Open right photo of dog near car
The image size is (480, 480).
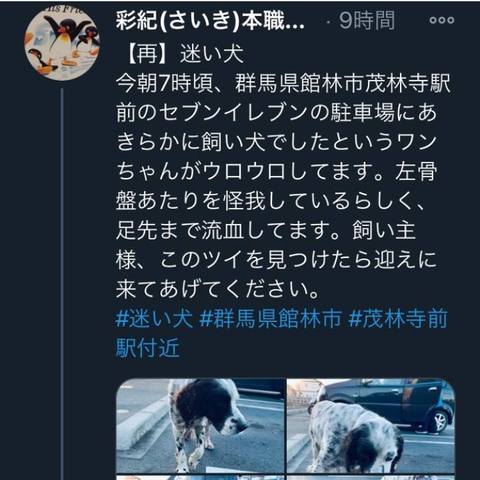(371, 426)
